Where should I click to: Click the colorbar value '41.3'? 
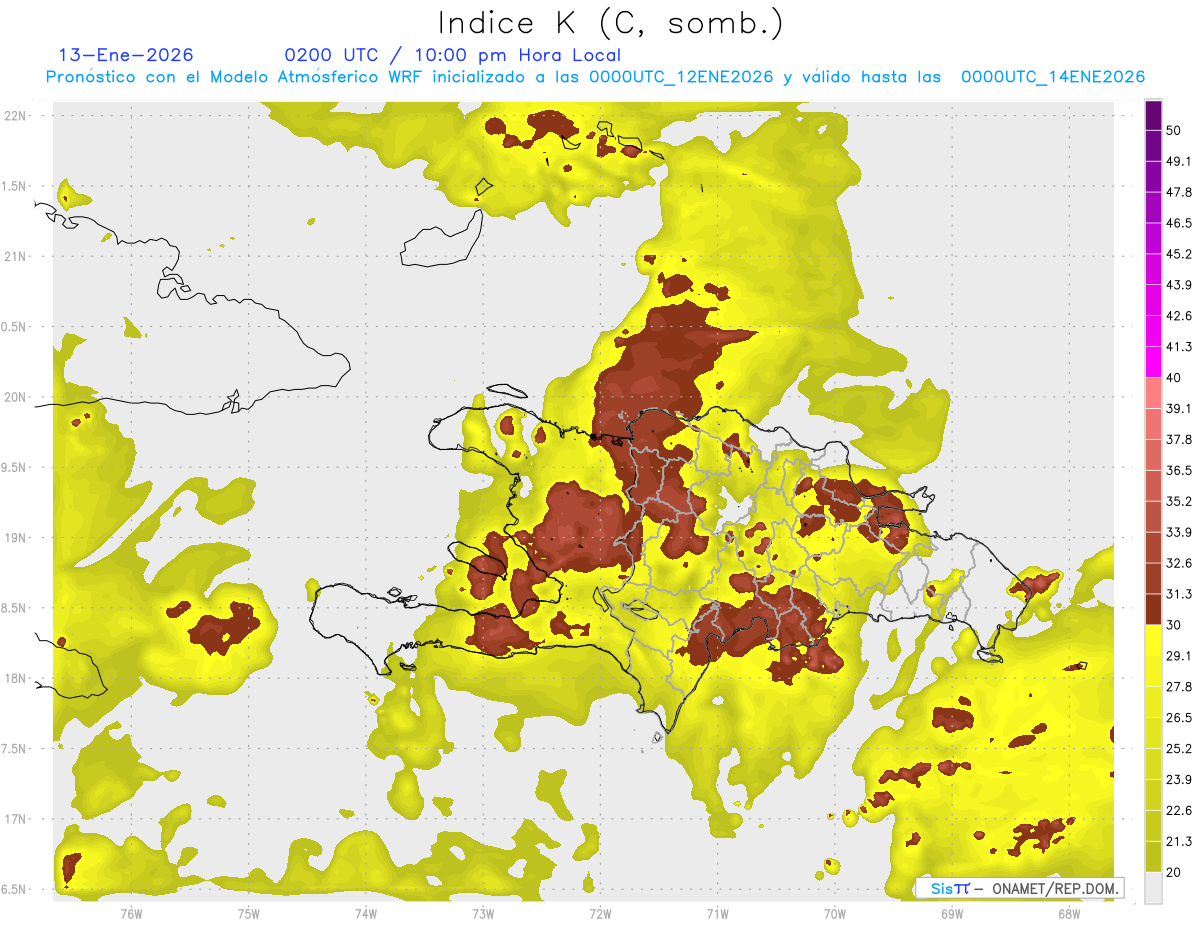click(1179, 347)
